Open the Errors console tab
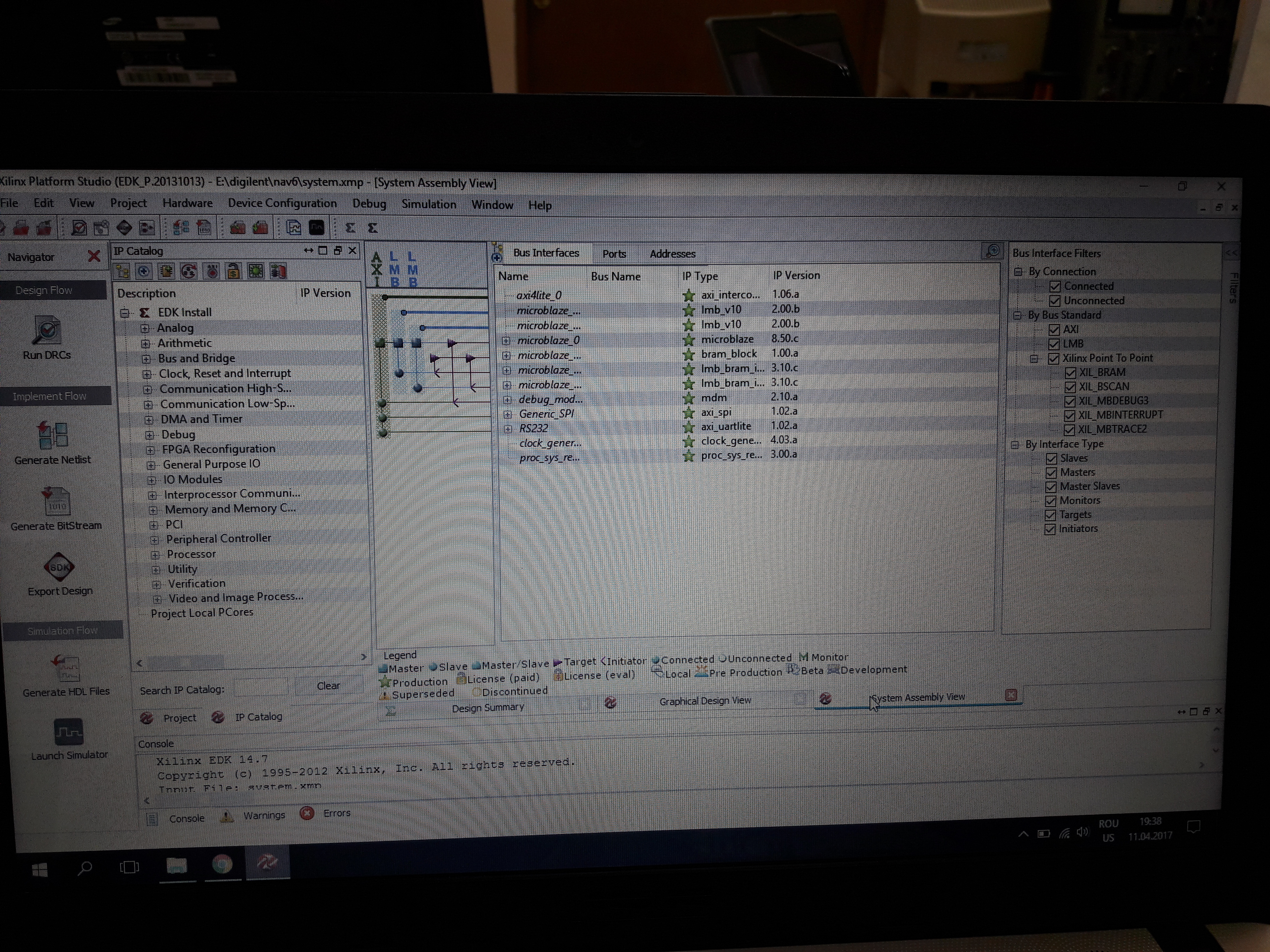The width and height of the screenshot is (1270, 952). [x=337, y=813]
